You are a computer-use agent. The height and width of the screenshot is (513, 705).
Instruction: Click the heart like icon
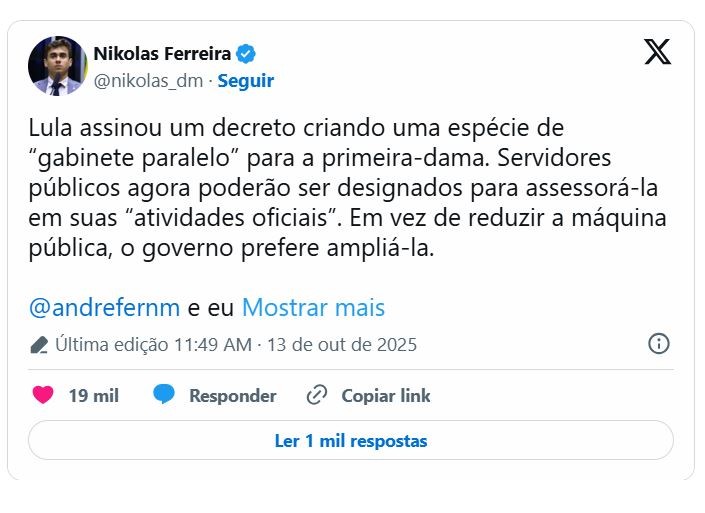(43, 395)
